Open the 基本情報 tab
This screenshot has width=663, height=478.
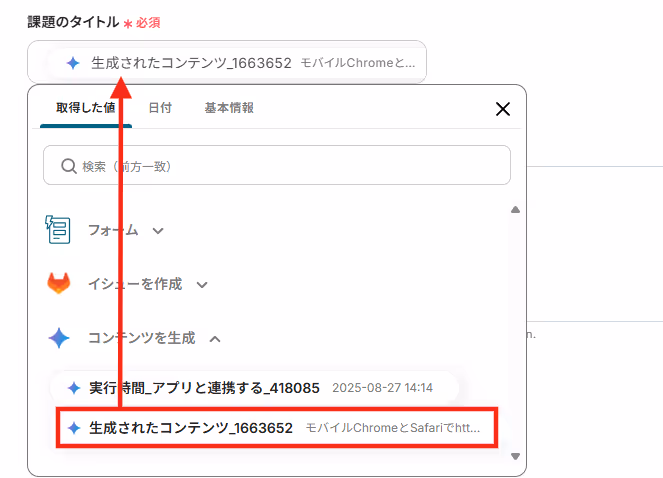click(229, 108)
